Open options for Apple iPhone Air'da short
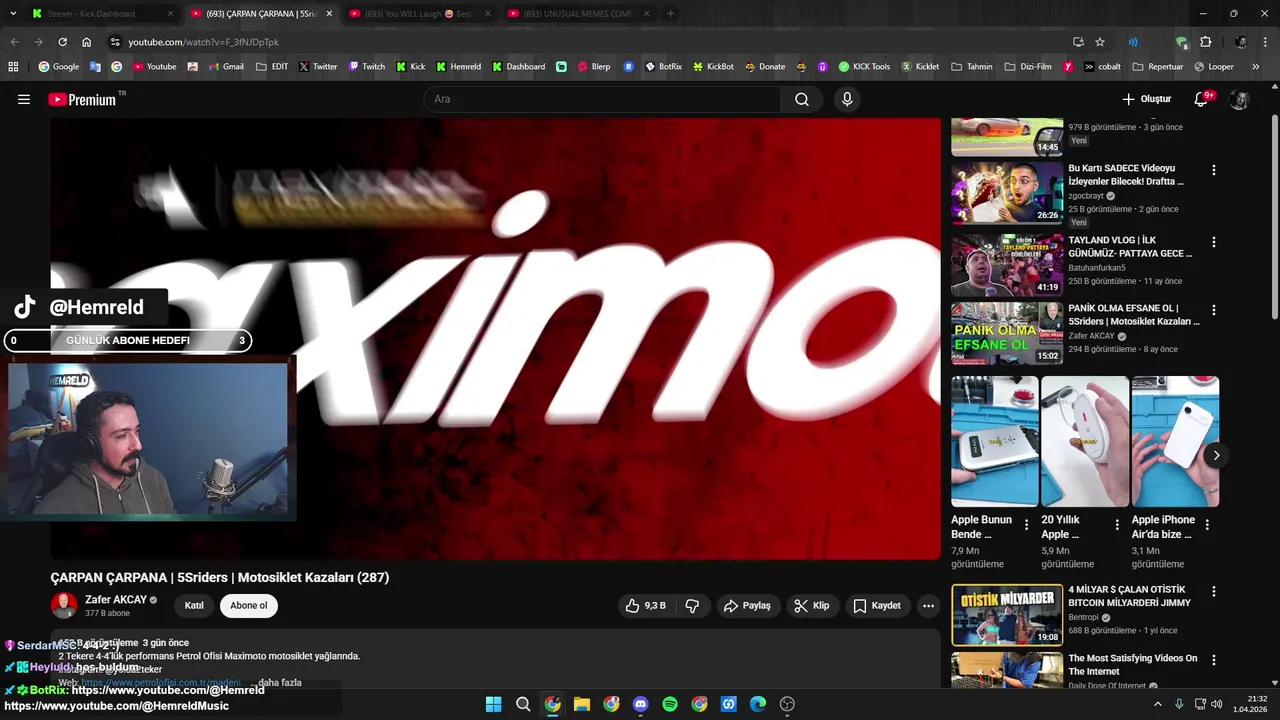 point(1207,524)
